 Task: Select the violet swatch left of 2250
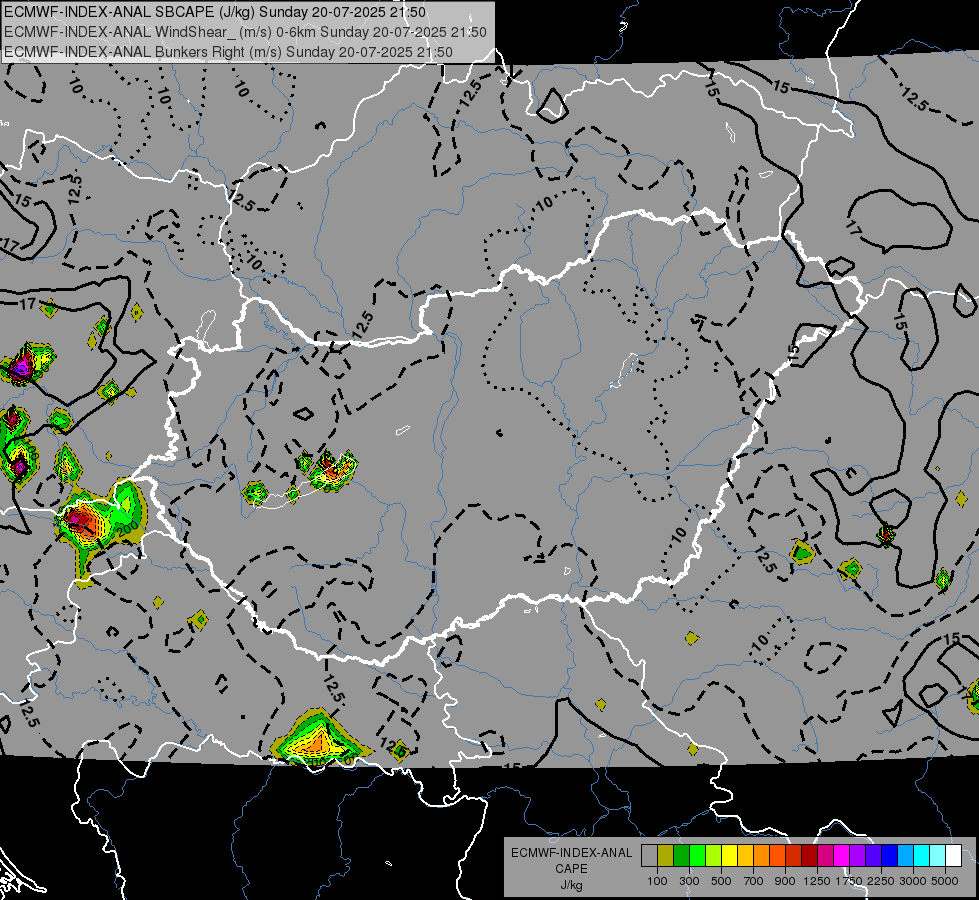pyautogui.click(x=873, y=855)
